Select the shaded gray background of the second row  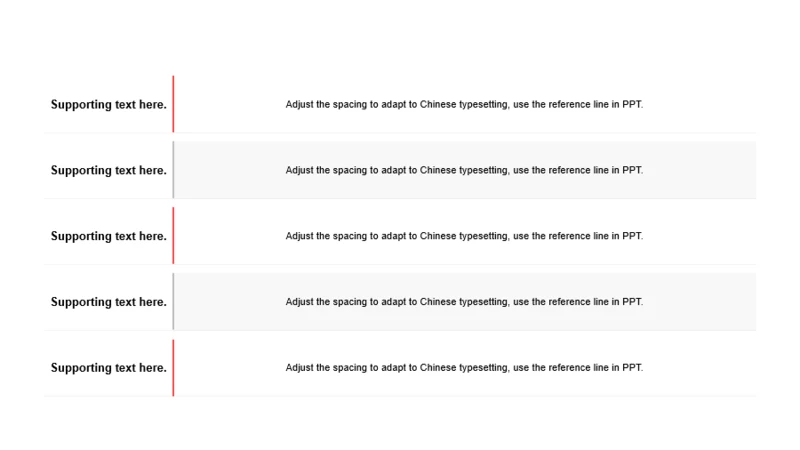click(x=465, y=170)
